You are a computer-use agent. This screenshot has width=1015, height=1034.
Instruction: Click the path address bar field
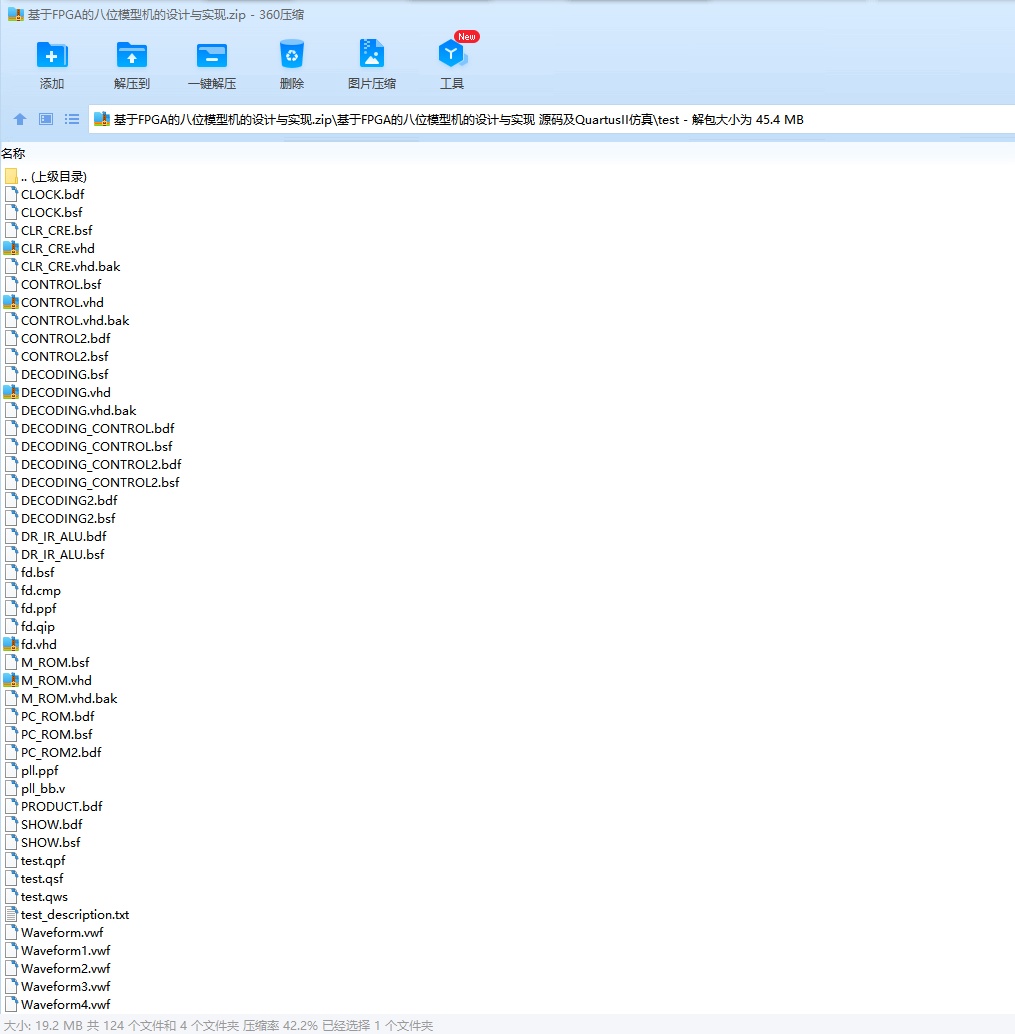(551, 119)
